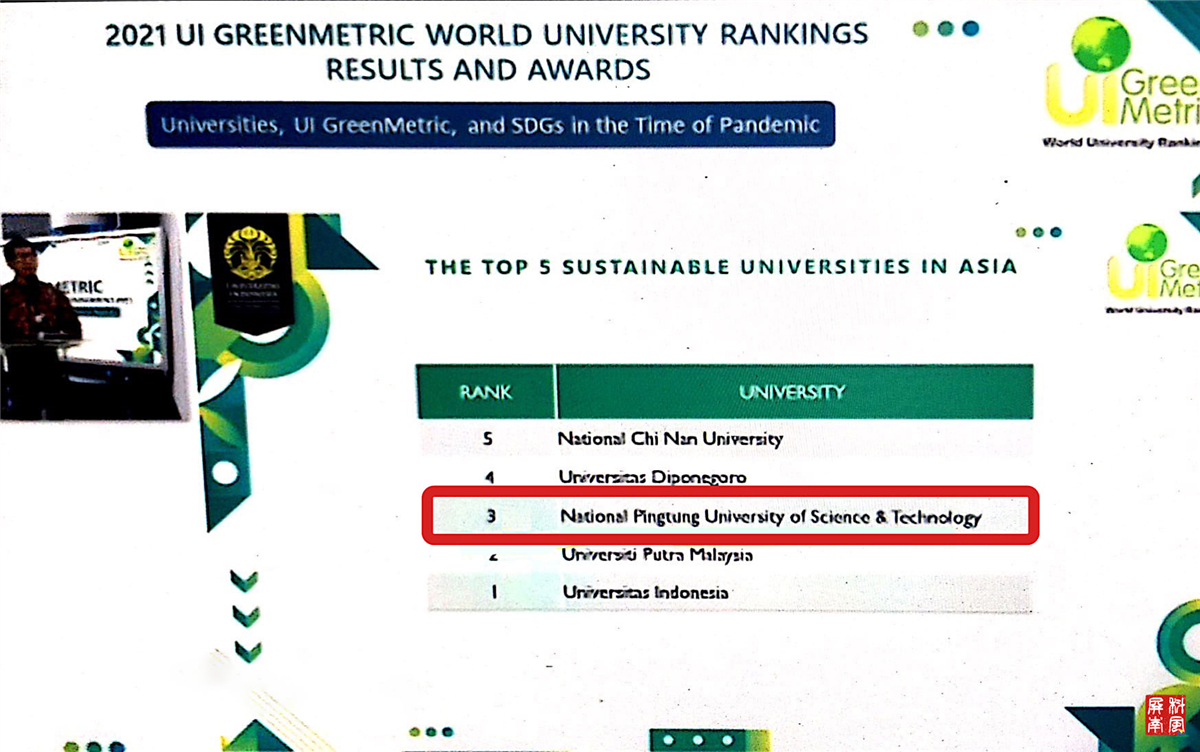Image resolution: width=1200 pixels, height=752 pixels.
Task: Click the RANK column header
Action: (485, 392)
